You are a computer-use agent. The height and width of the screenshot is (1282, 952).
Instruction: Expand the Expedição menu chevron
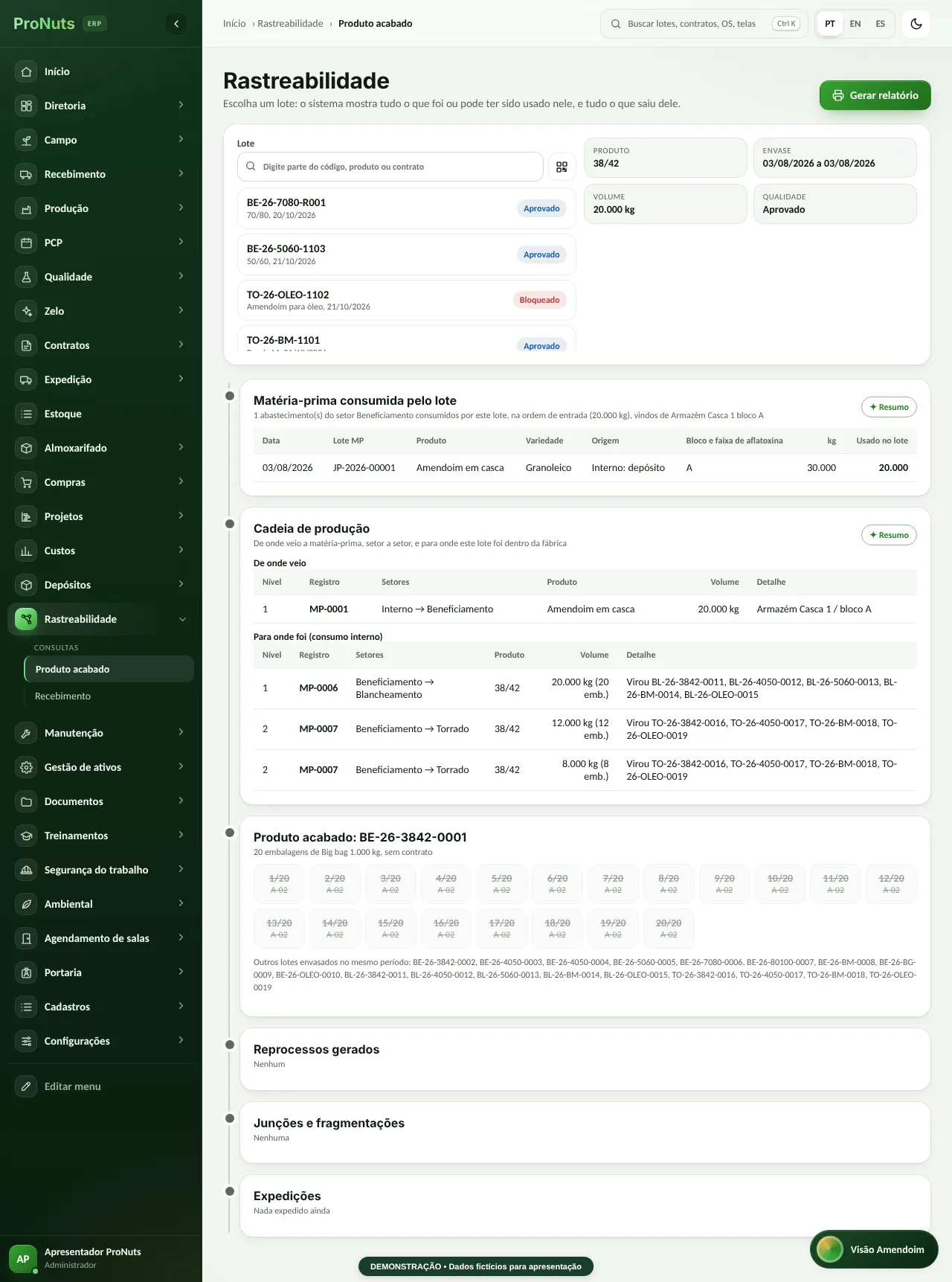(181, 379)
